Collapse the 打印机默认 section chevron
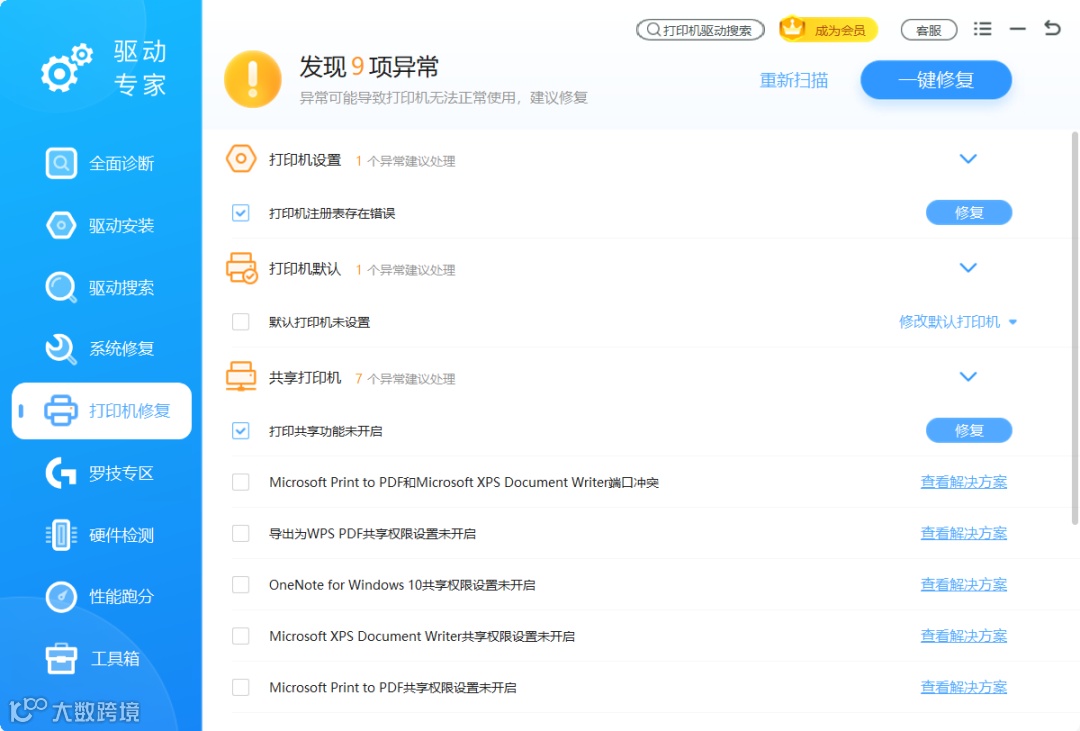This screenshot has height=731, width=1080. [968, 268]
